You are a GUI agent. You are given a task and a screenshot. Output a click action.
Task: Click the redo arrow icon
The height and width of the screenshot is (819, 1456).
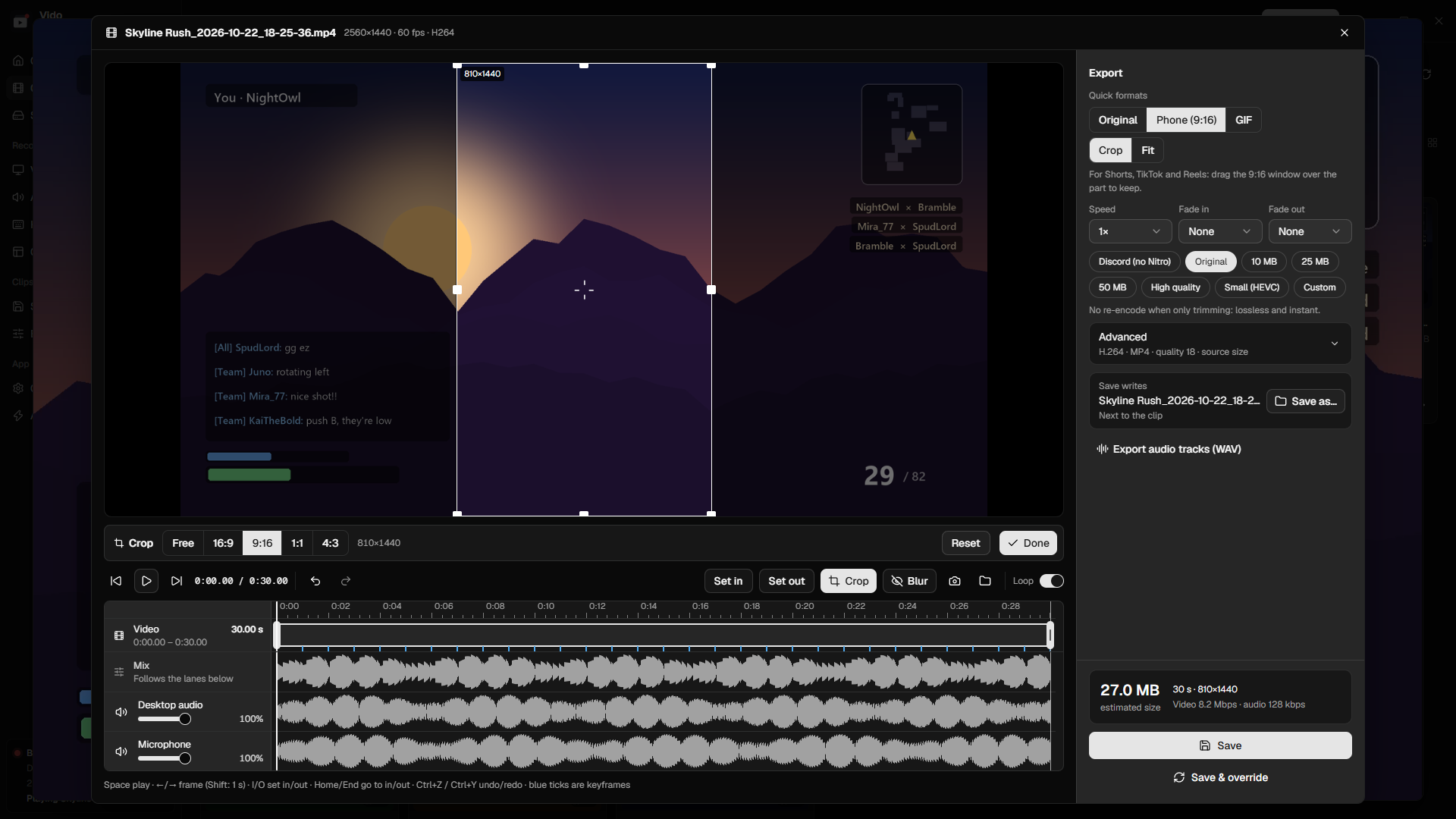(x=346, y=581)
